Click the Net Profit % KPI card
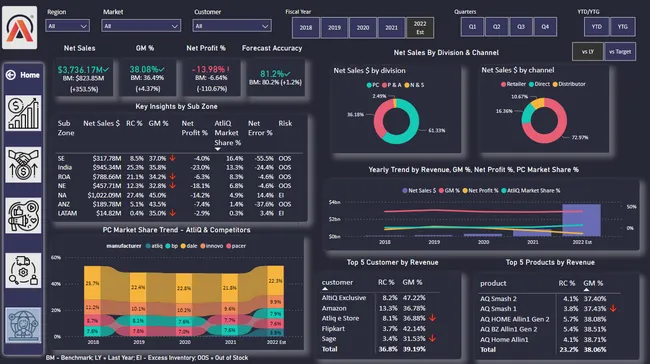This screenshot has width=650, height=364. pos(211,78)
